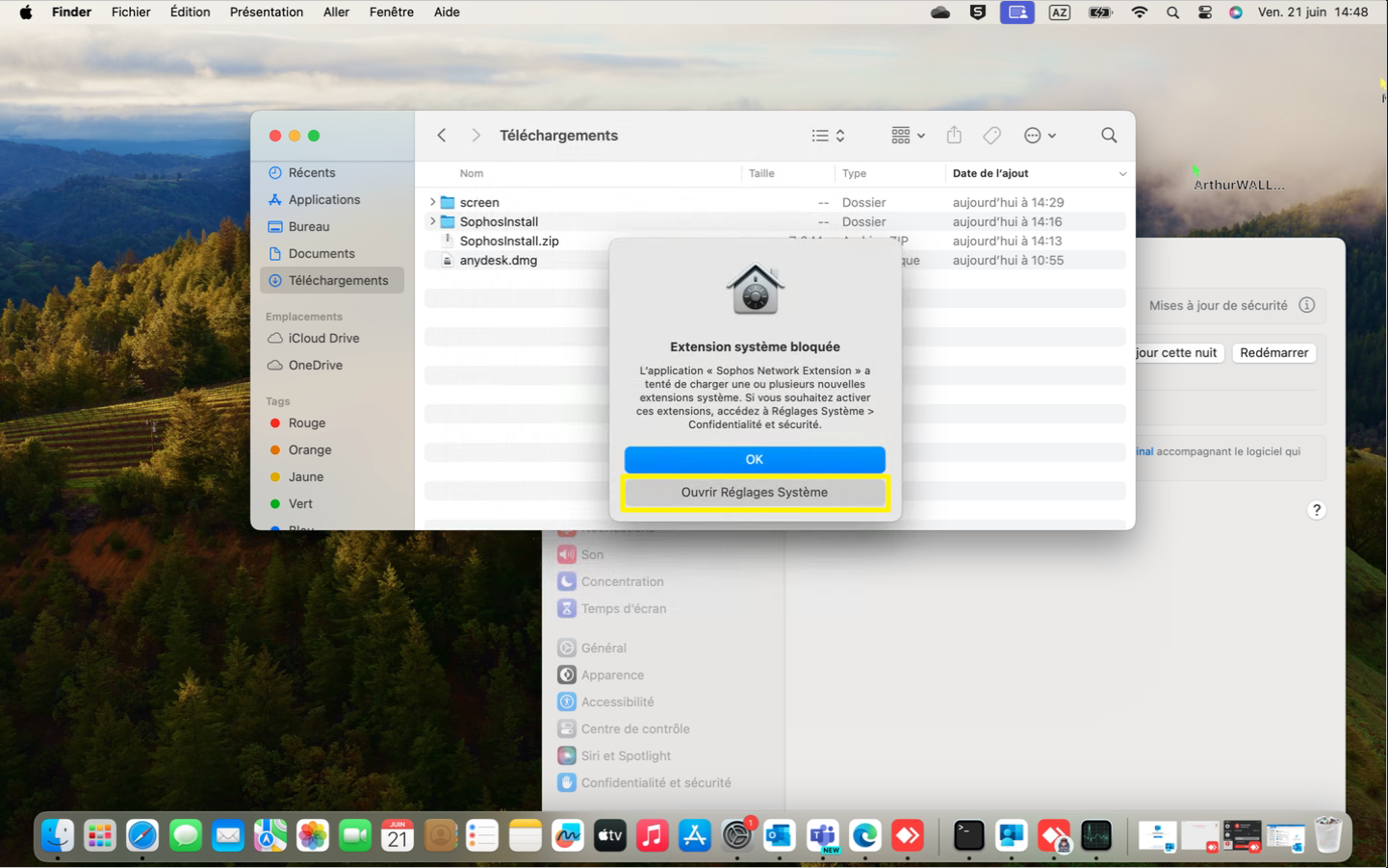Open iCloud Drive in the Finder sidebar
The image size is (1388, 868).
(x=332, y=338)
